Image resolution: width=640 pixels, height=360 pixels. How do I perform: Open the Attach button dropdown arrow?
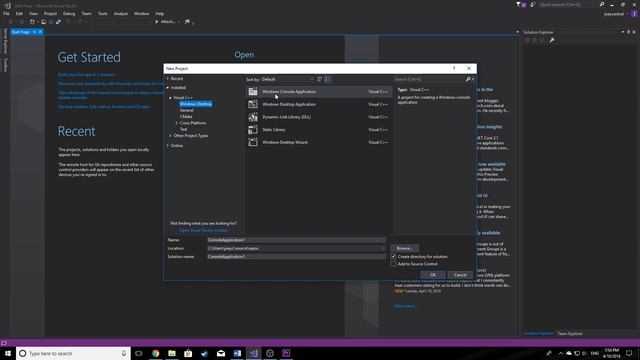pyautogui.click(x=179, y=22)
